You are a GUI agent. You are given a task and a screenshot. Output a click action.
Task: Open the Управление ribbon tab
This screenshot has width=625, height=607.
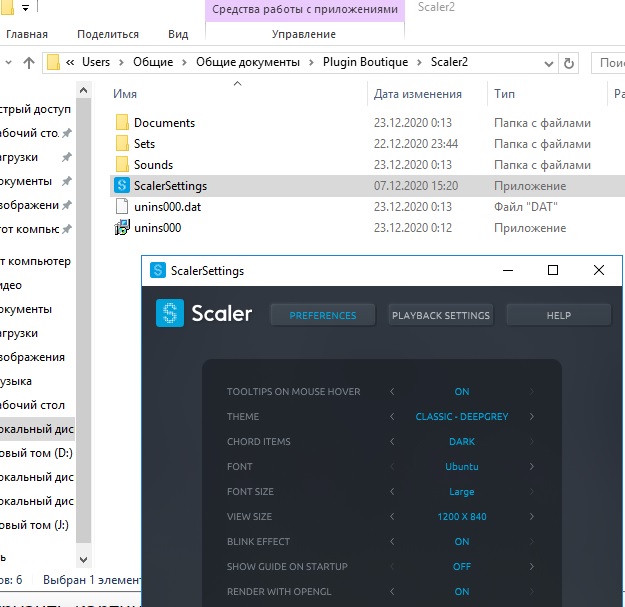pos(304,34)
